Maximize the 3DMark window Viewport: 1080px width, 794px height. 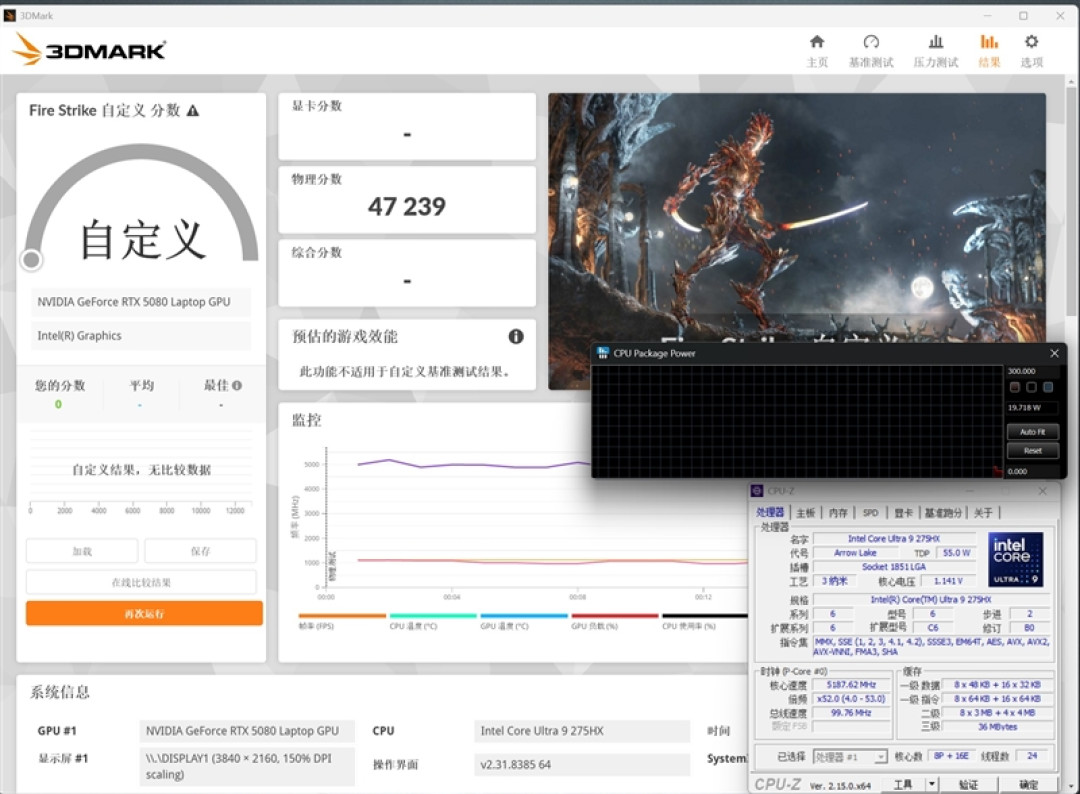click(x=1024, y=15)
